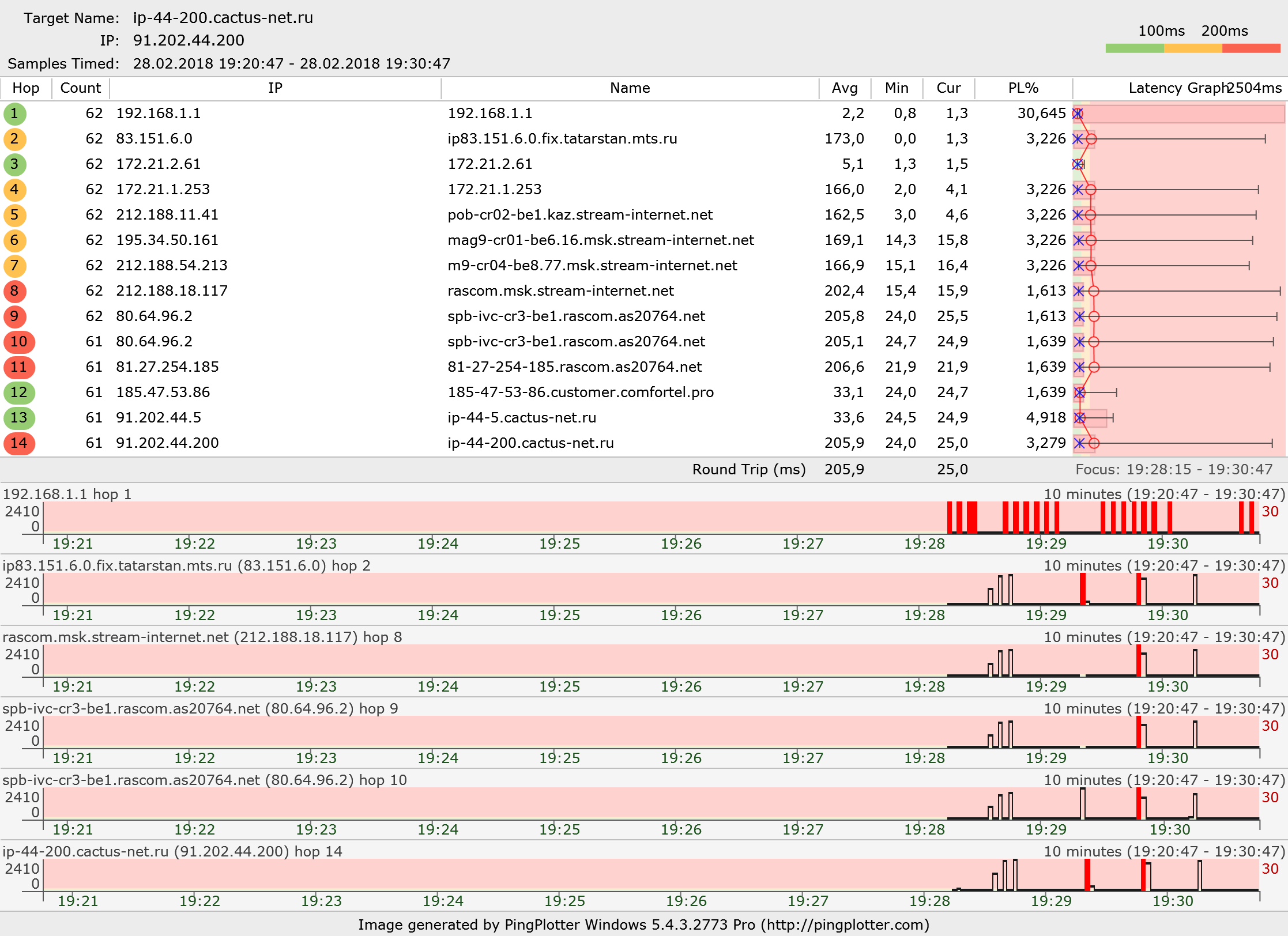The image size is (1288, 936).
Task: Click packet loss value 4,918
Action: point(1046,418)
